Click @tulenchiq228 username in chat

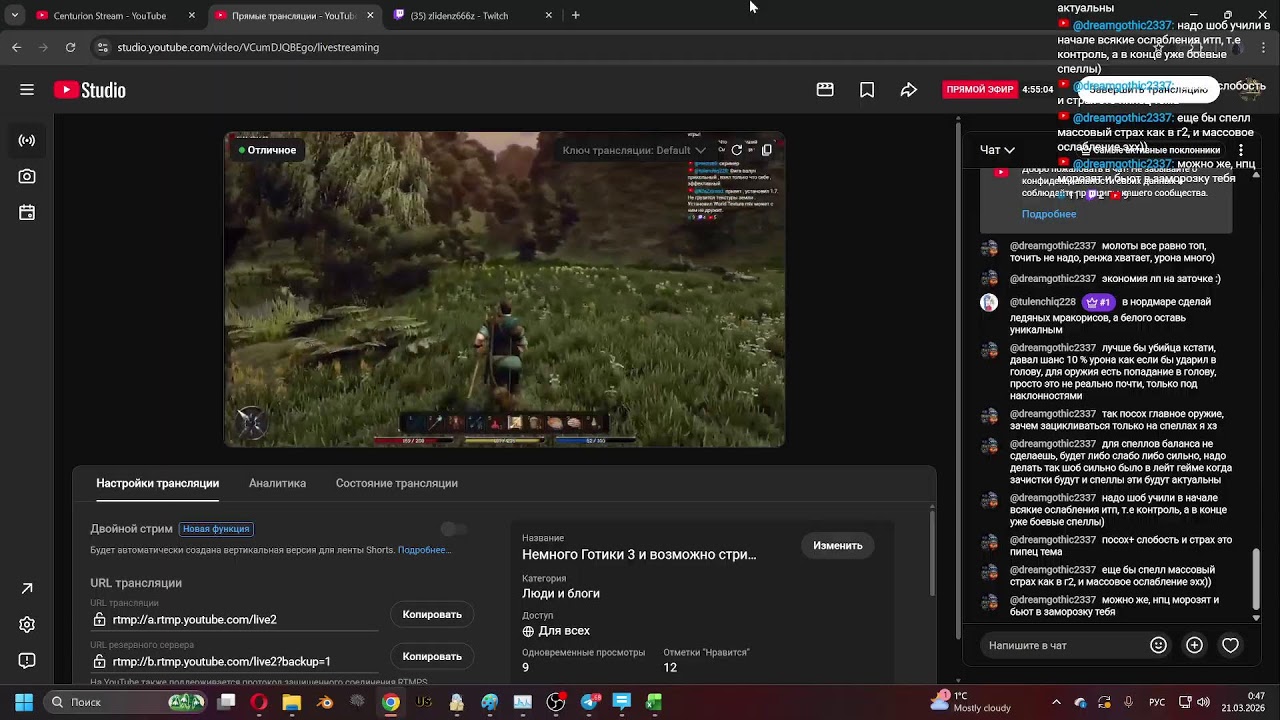click(x=1043, y=302)
